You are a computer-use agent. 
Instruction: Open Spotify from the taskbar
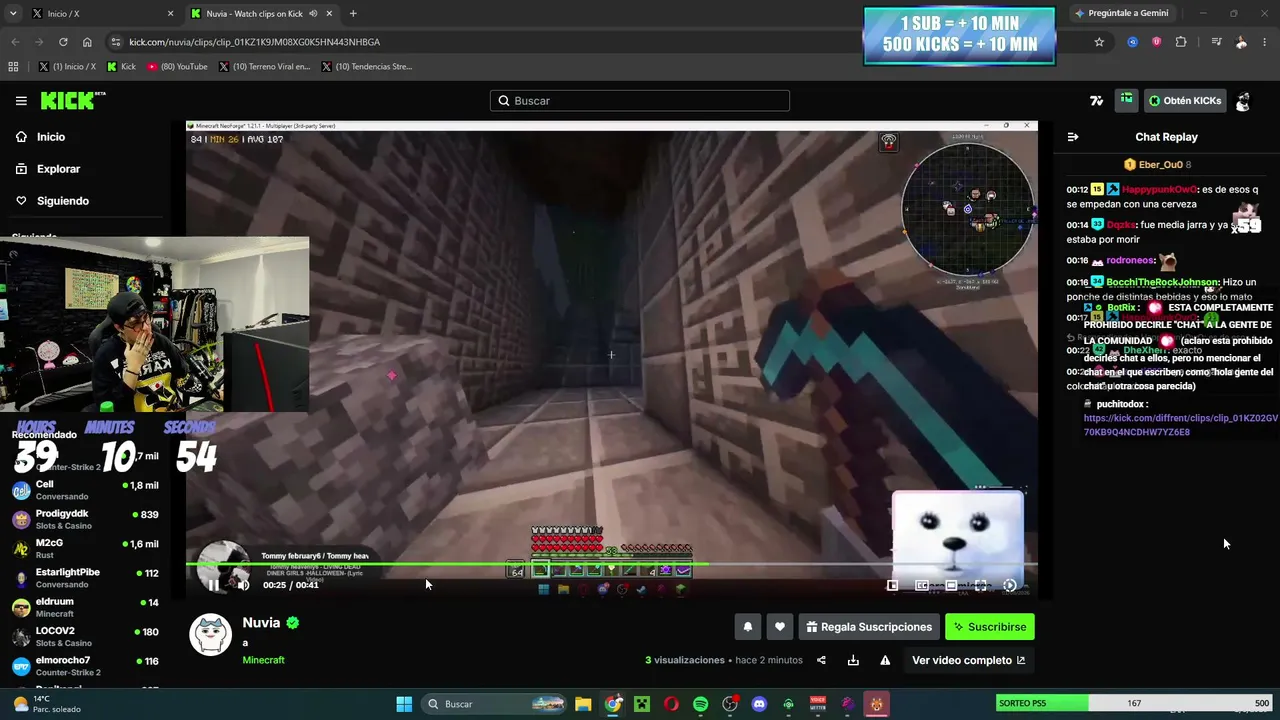click(x=700, y=704)
